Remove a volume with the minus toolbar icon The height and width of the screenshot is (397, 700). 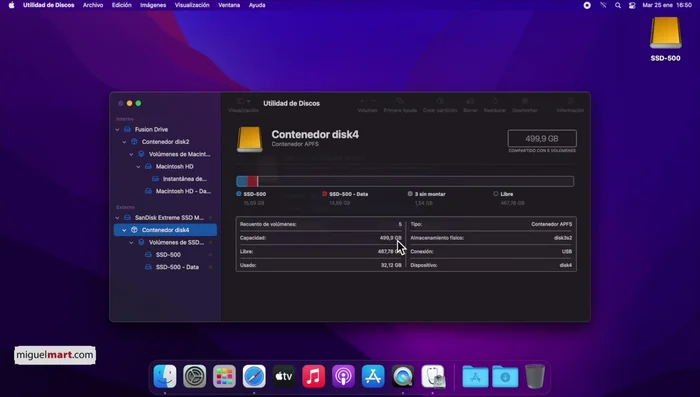374,101
